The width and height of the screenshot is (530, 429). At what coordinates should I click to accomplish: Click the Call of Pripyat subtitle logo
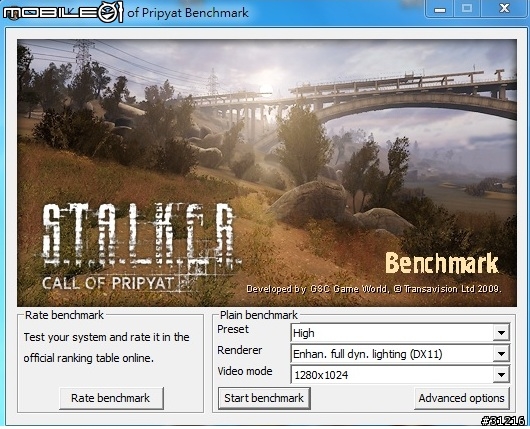coord(108,283)
